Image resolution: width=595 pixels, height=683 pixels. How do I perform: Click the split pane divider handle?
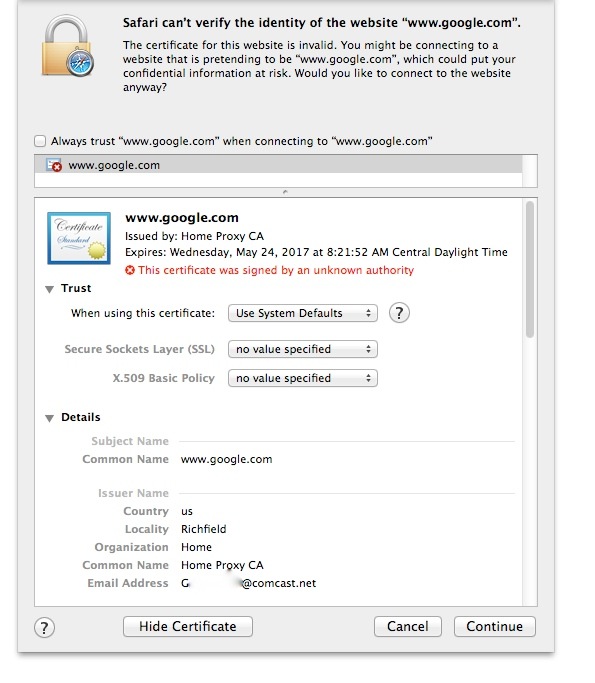[x=285, y=192]
